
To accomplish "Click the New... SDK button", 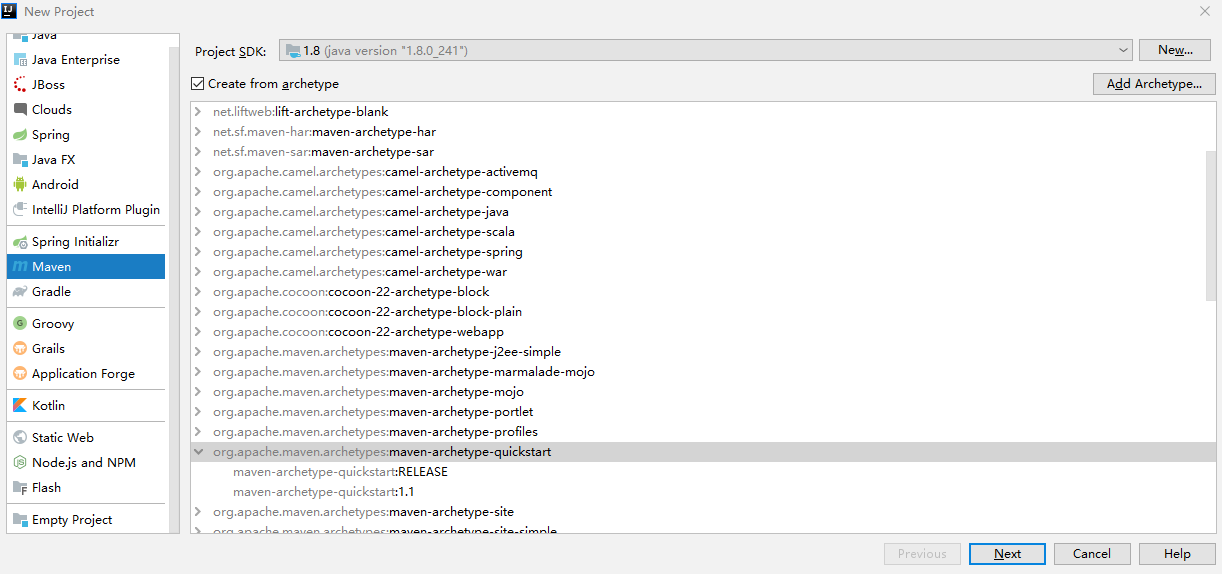I will (x=1175, y=50).
